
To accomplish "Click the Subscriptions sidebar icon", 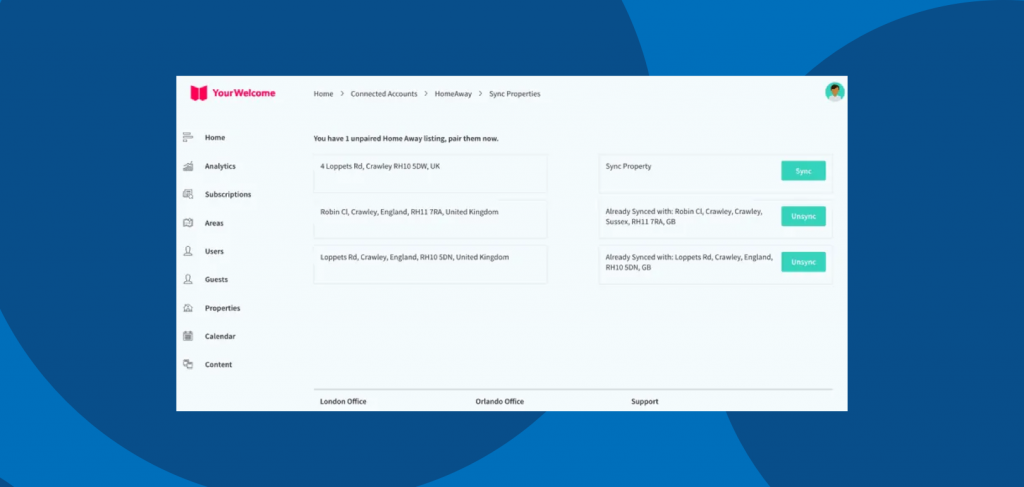I will click(x=187, y=194).
